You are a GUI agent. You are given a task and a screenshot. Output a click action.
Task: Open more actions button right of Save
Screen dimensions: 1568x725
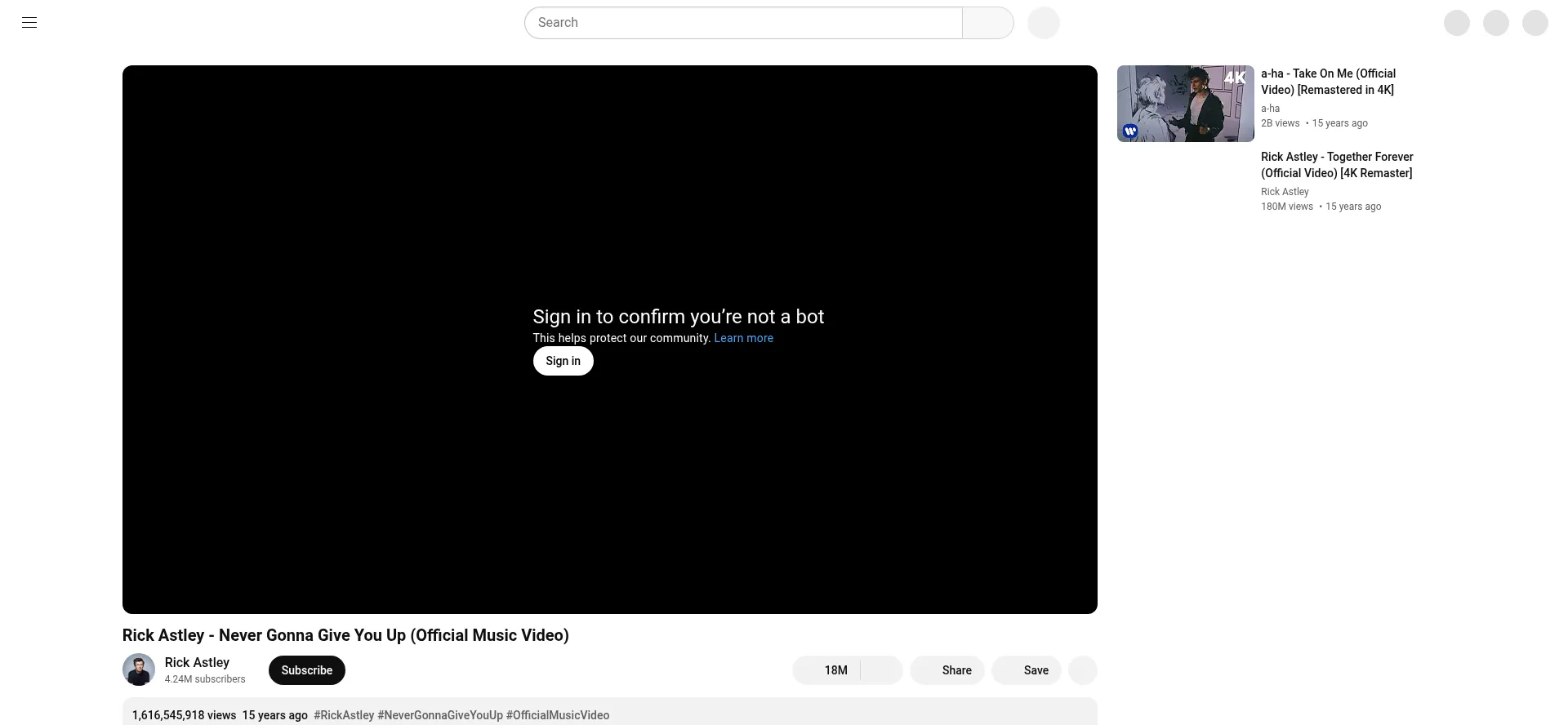coord(1083,670)
